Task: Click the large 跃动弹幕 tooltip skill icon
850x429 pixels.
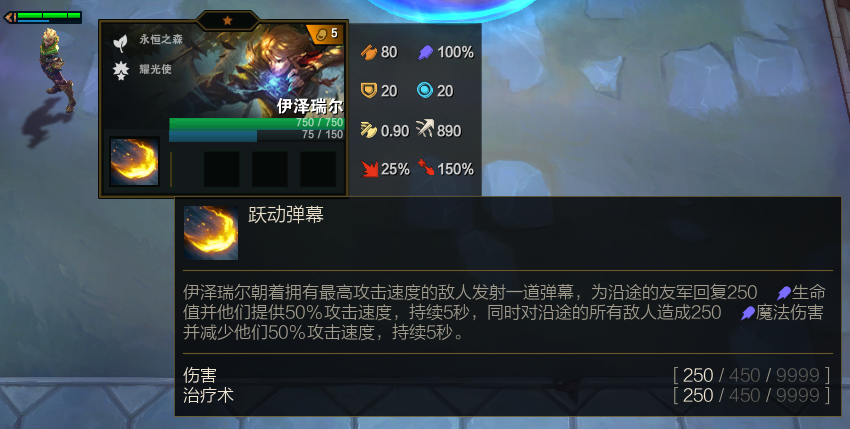Action: 211,233
